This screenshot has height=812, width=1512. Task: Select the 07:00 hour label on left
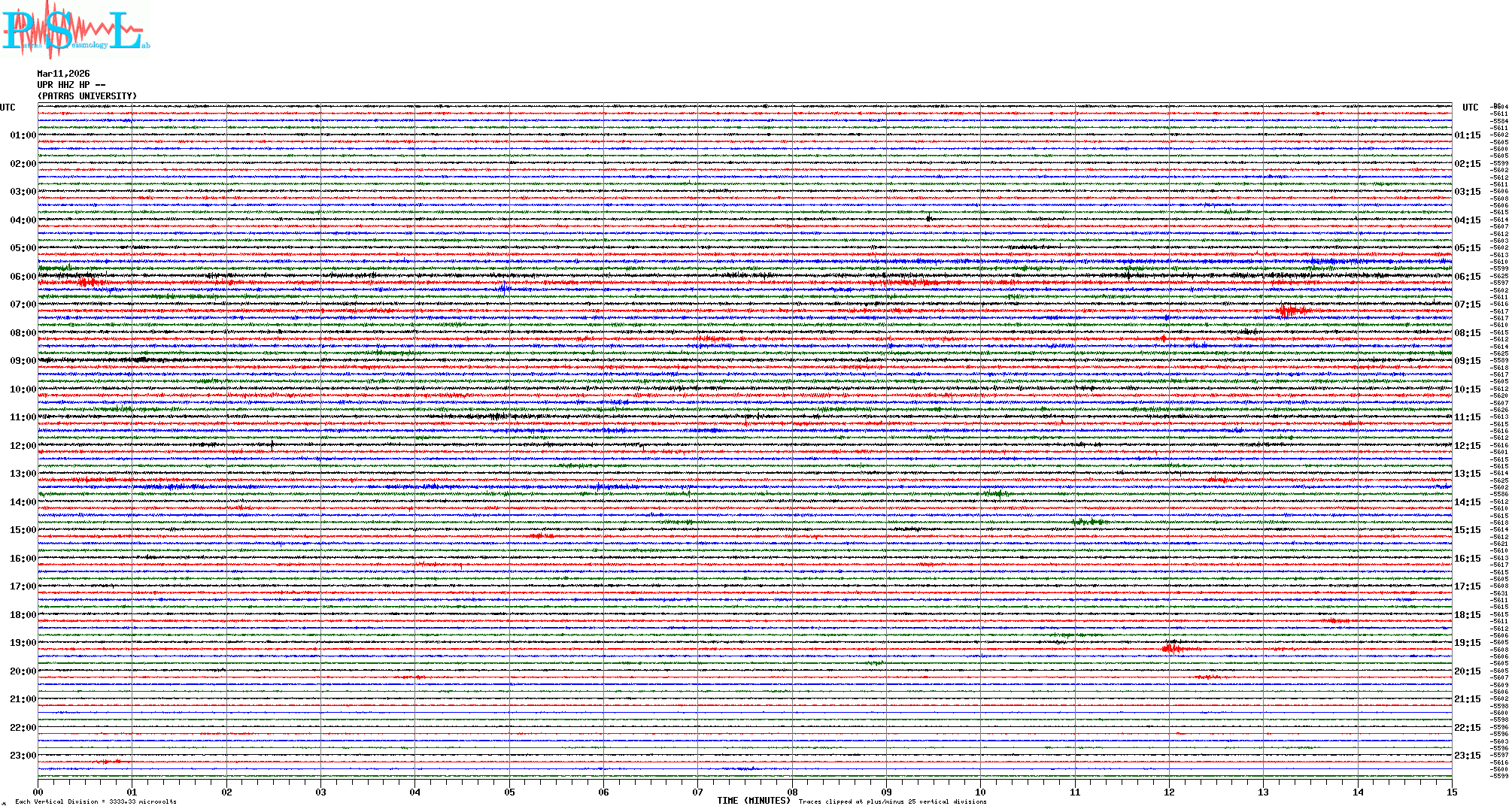coord(23,304)
